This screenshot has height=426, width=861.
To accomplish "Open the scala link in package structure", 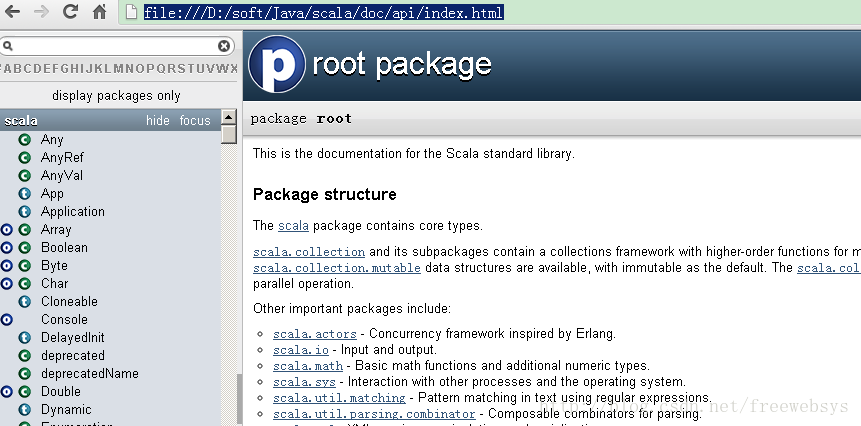I will (x=293, y=226).
